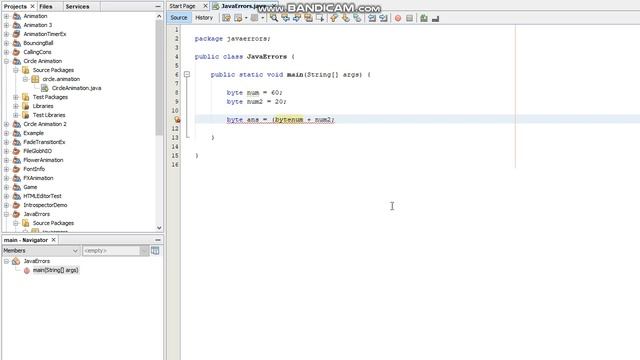Expand the Test Libraries node
640x360 pixels.
[x=16, y=115]
